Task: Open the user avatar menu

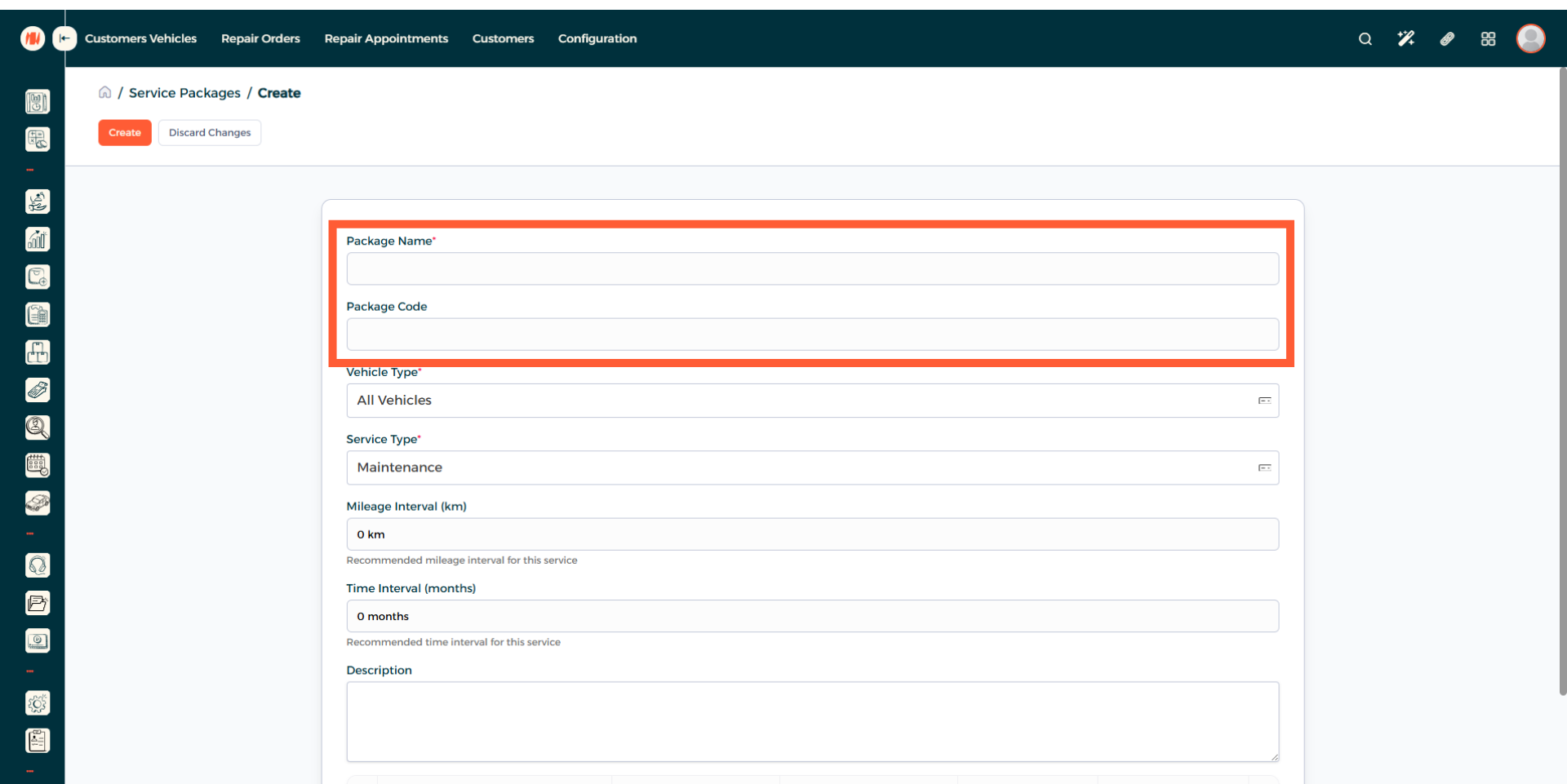Action: [x=1530, y=38]
